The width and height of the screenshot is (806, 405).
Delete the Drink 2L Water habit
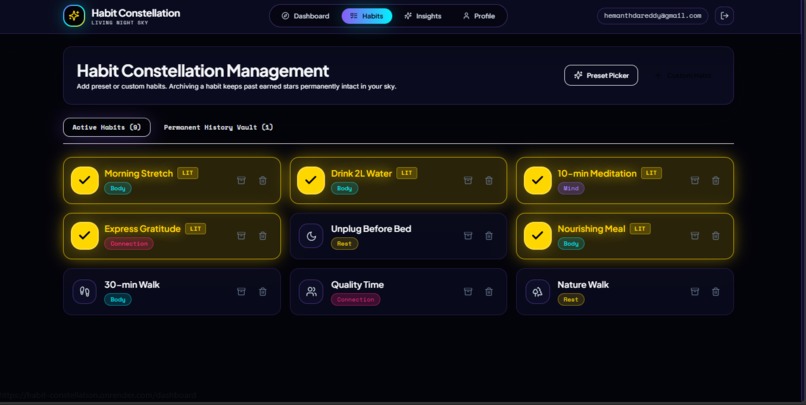489,180
